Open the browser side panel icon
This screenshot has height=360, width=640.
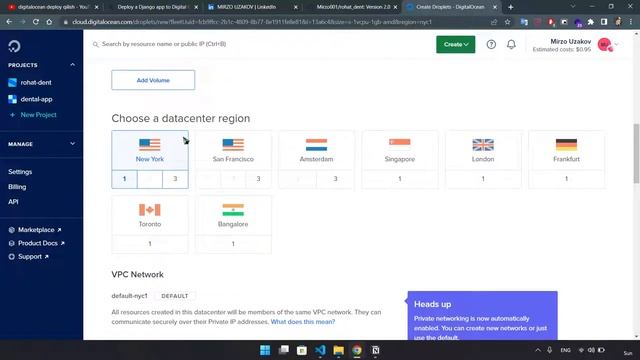click(604, 22)
